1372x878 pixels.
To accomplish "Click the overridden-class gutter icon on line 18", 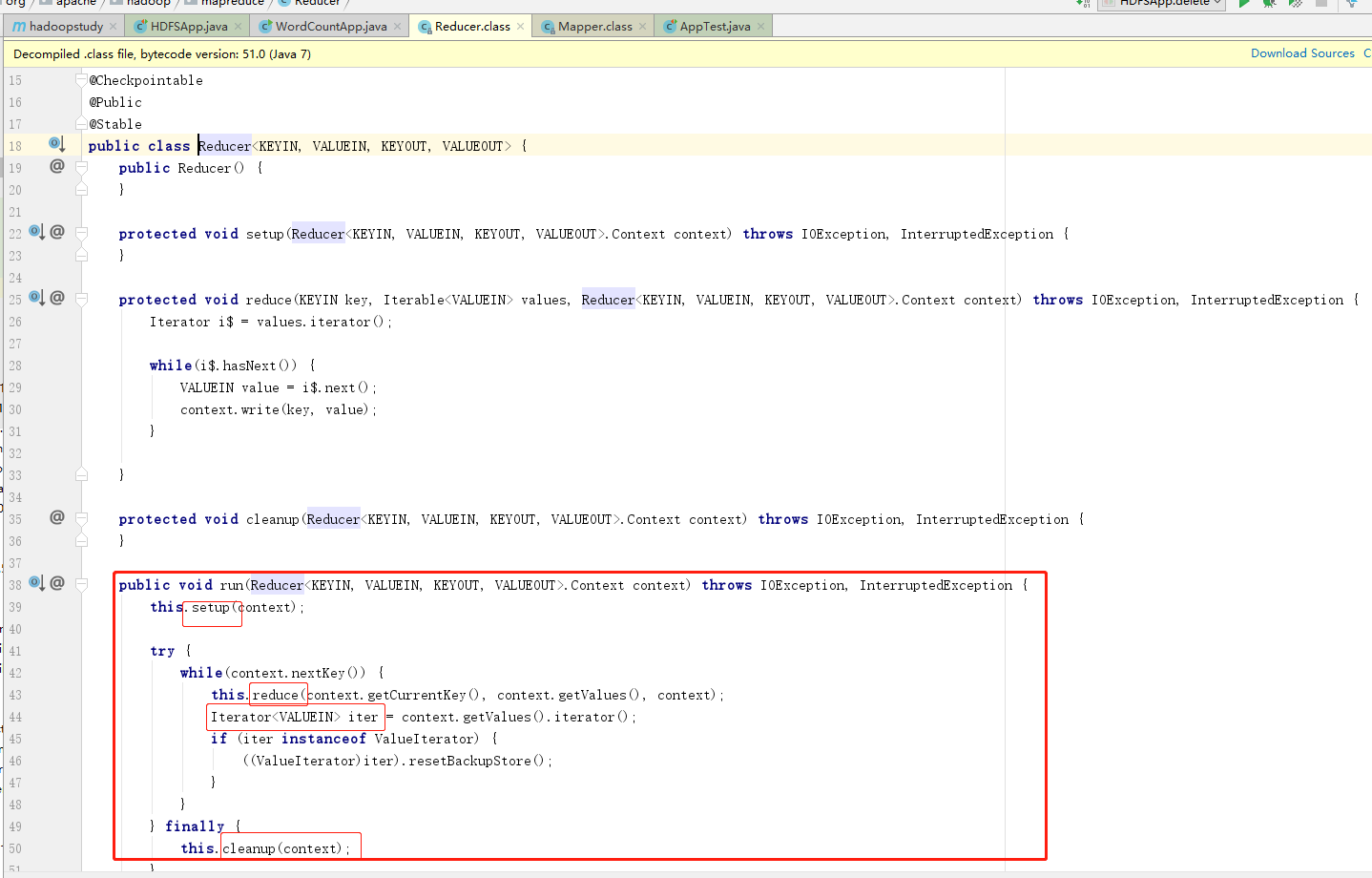I will click(56, 144).
